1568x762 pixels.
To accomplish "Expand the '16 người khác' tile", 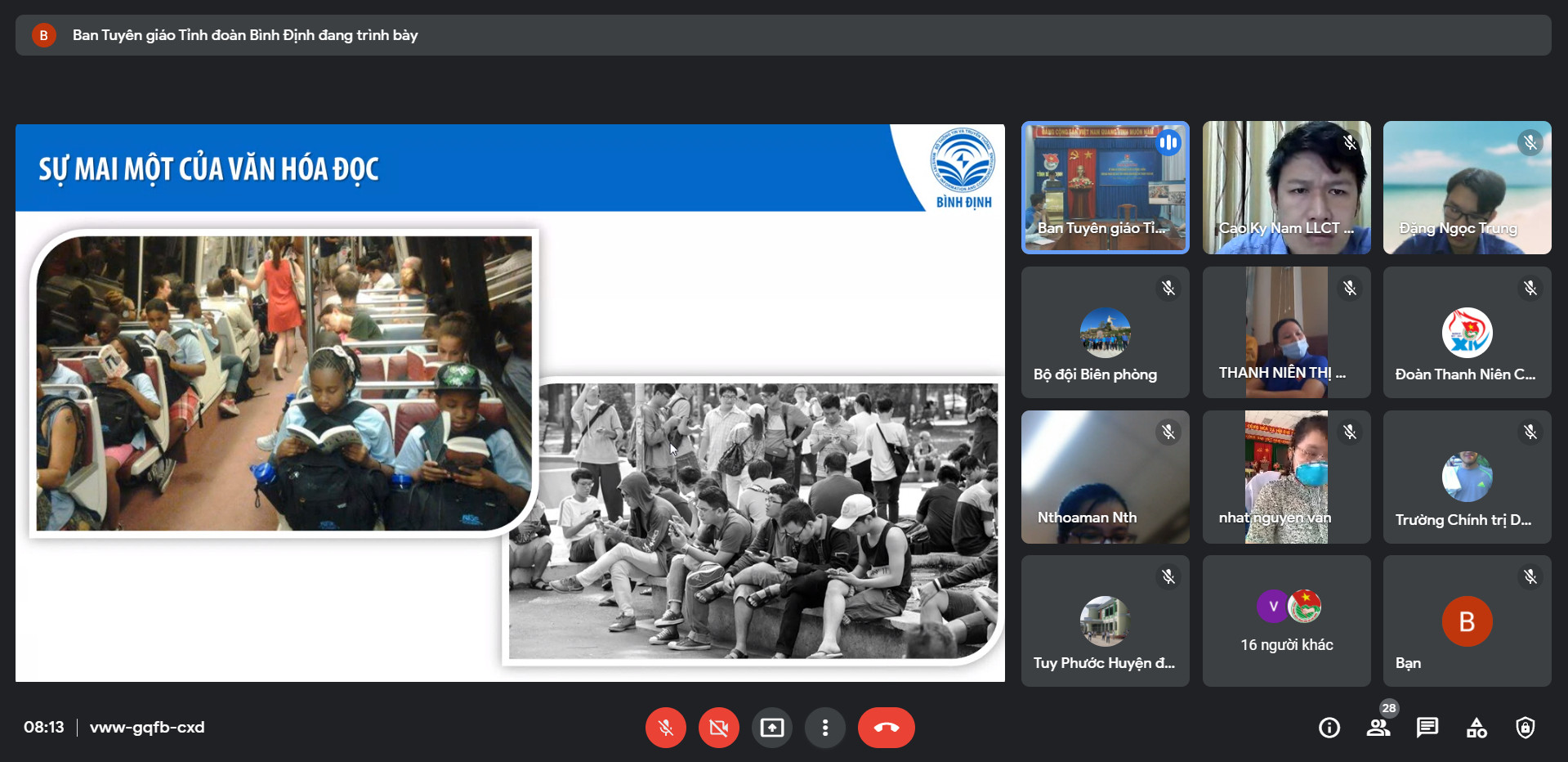I will (x=1286, y=621).
